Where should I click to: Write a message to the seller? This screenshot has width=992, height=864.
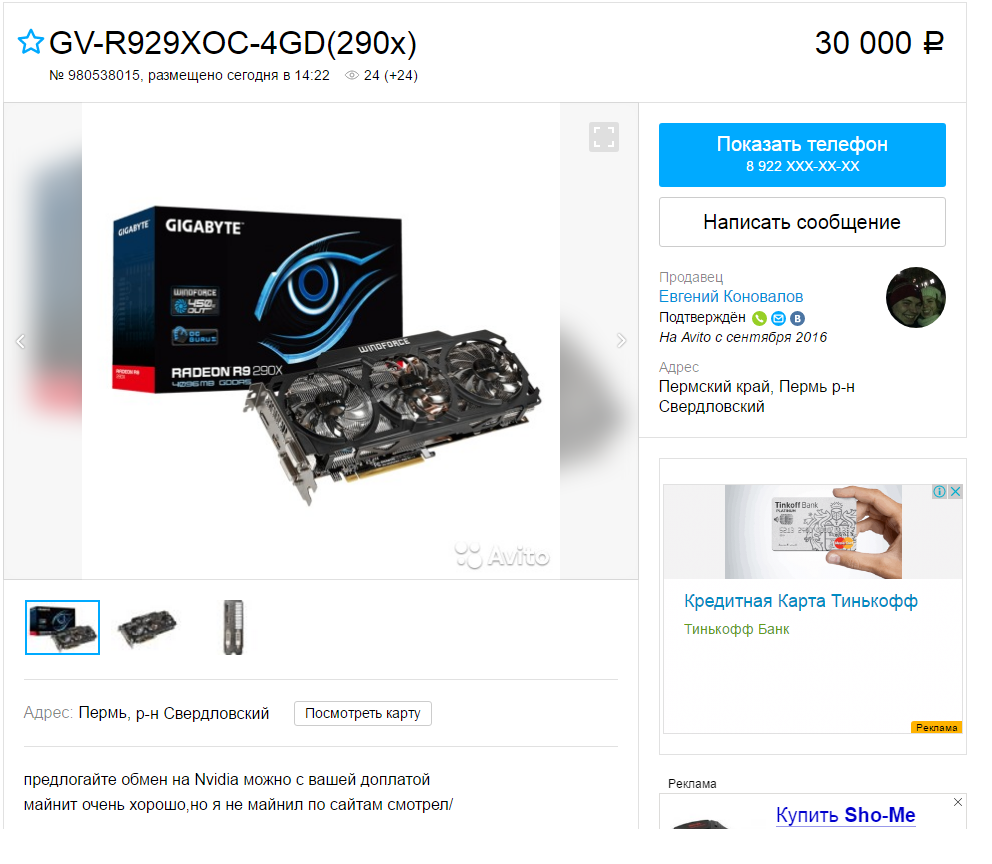click(802, 222)
